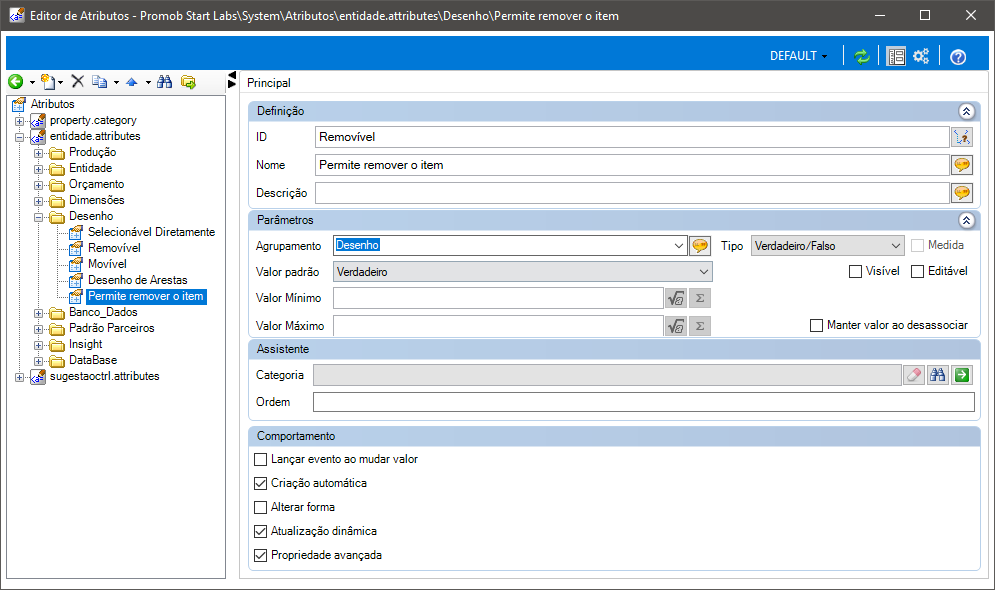Collapse the entidade.attributes tree node

coord(20,137)
